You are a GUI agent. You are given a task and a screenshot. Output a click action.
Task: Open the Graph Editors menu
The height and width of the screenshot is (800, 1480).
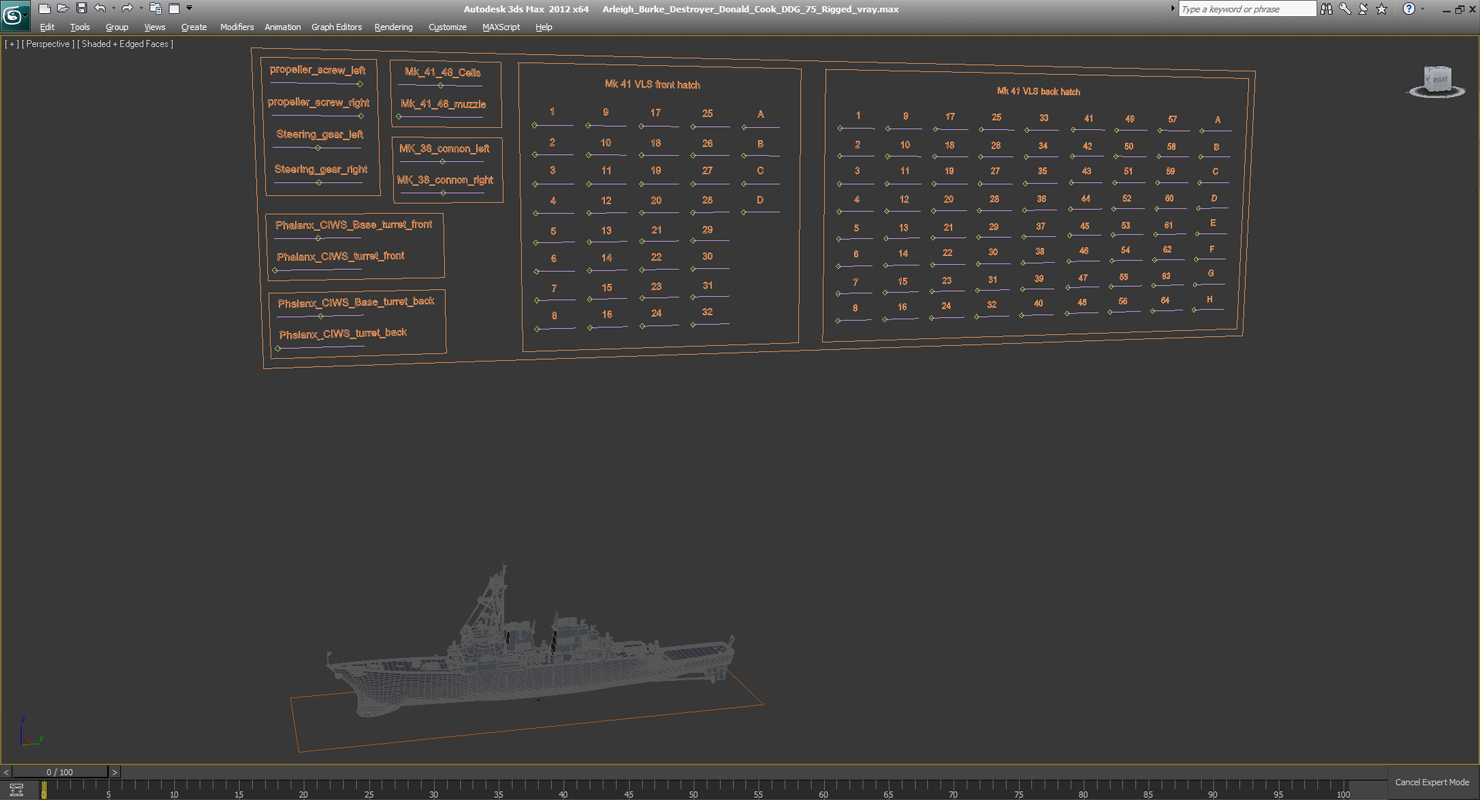[337, 27]
